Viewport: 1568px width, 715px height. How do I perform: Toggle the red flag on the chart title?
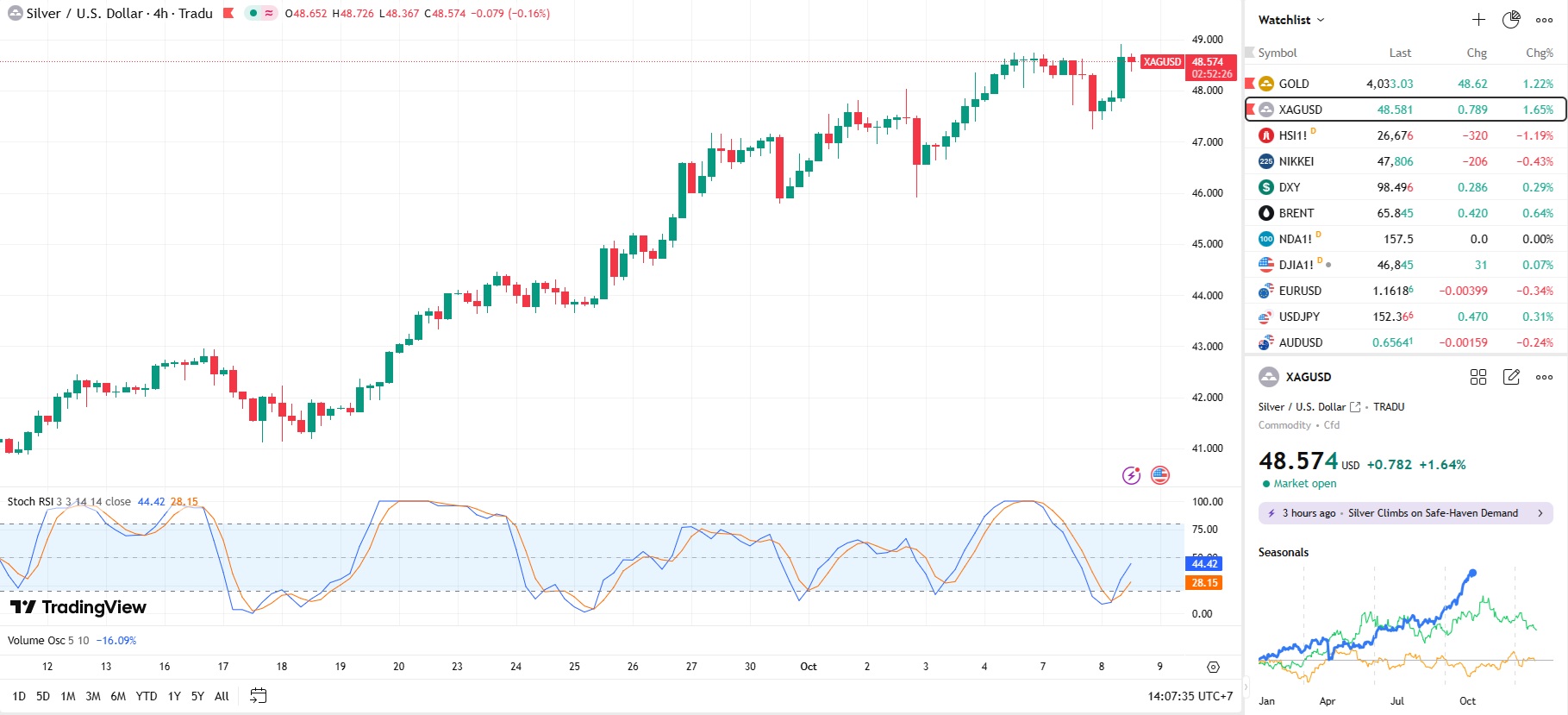coord(228,14)
